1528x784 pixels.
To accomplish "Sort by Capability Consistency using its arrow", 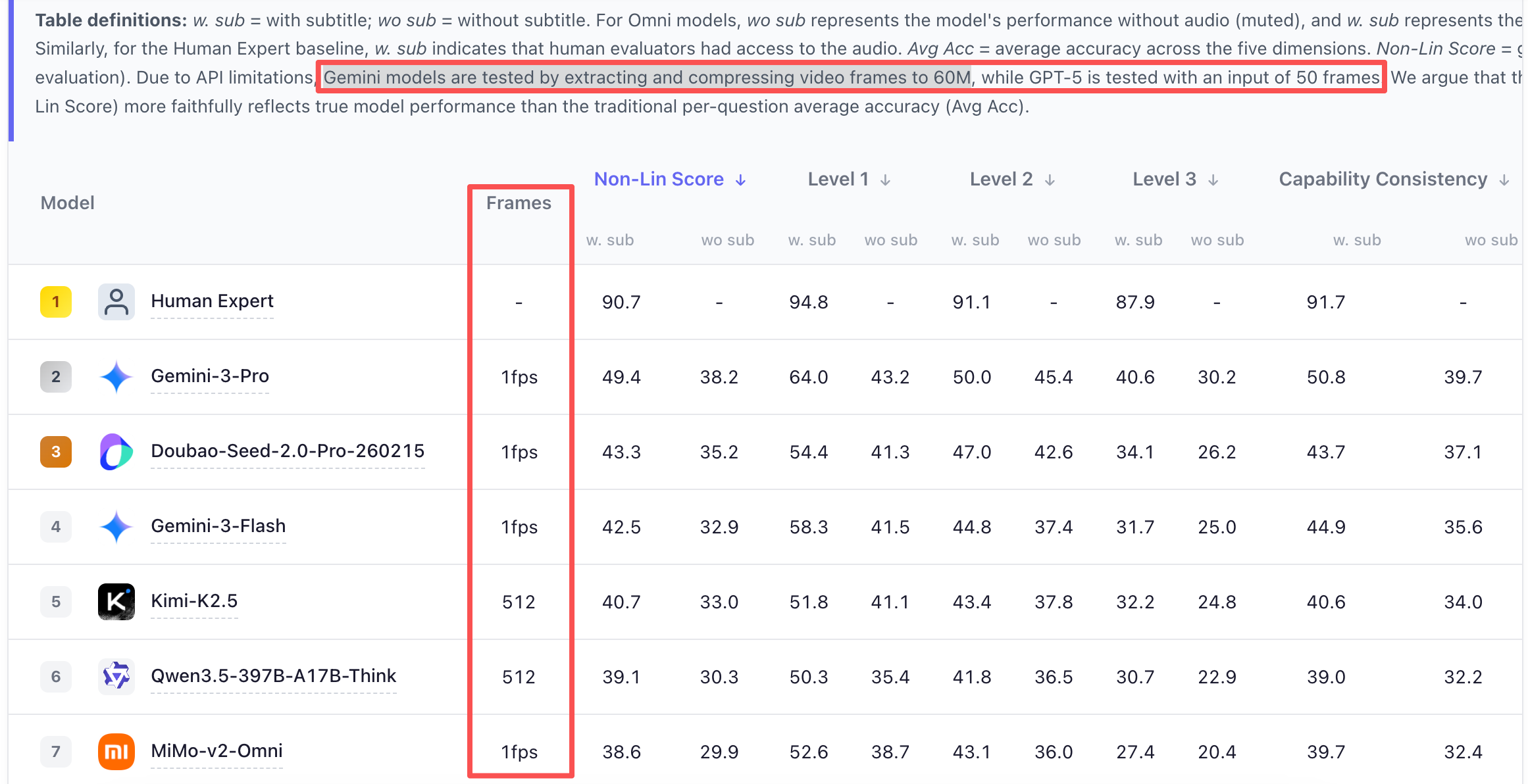I will (1504, 180).
